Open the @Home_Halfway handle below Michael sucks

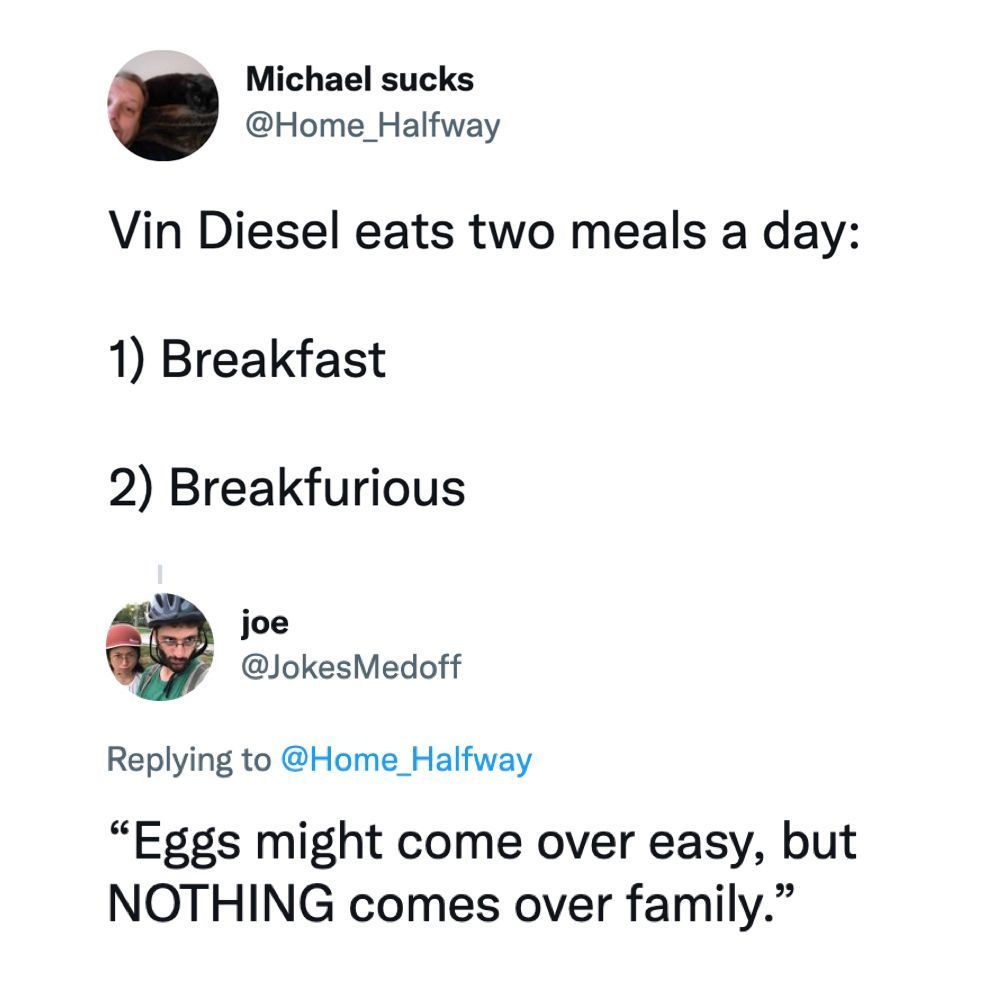click(372, 126)
